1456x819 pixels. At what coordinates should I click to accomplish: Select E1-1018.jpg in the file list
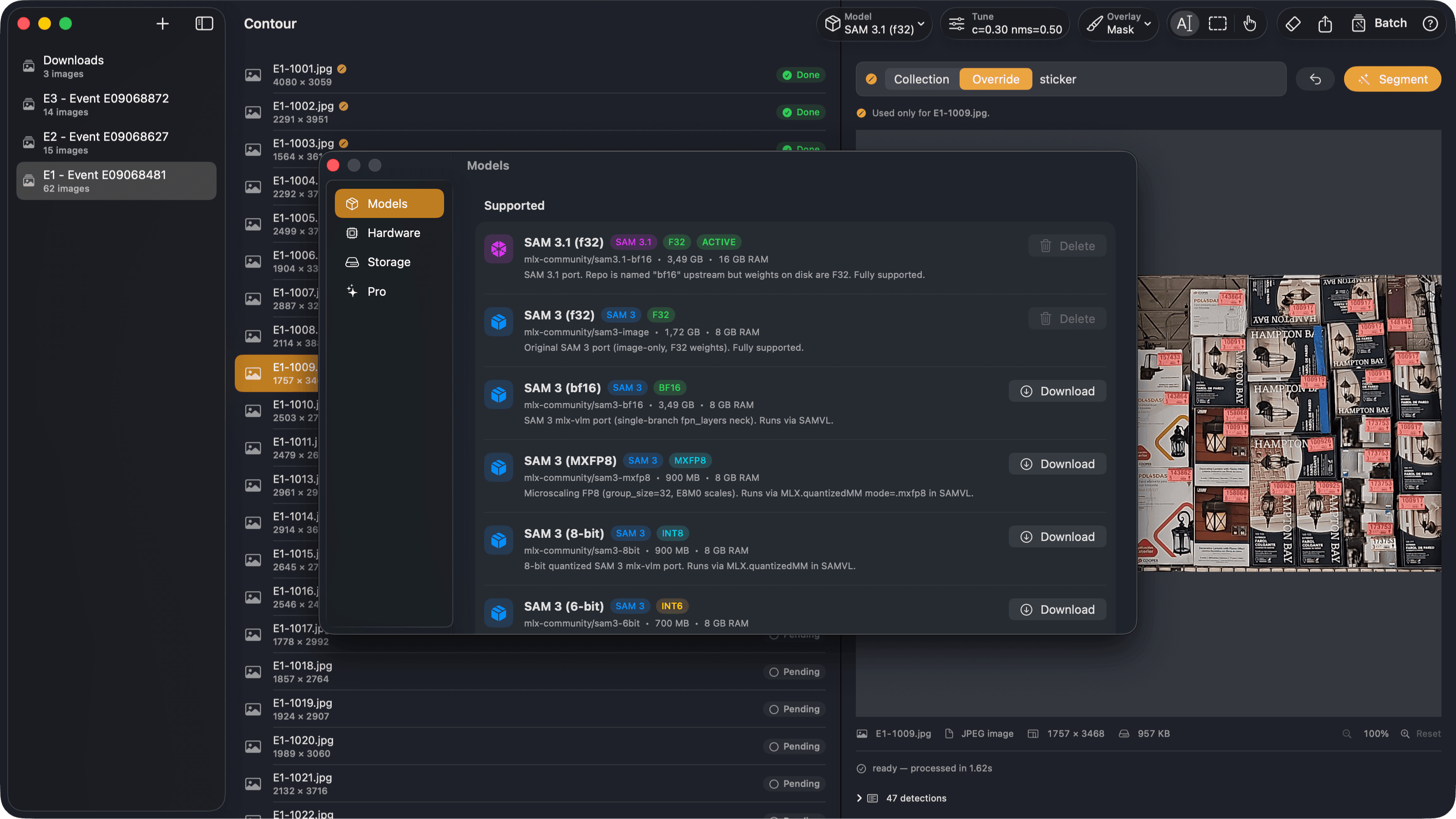(x=534, y=672)
